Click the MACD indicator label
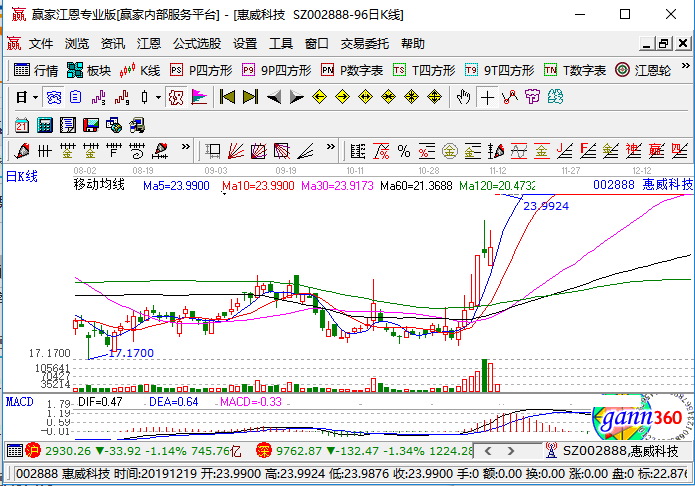Screen dimensions: 695x486 point(20,402)
